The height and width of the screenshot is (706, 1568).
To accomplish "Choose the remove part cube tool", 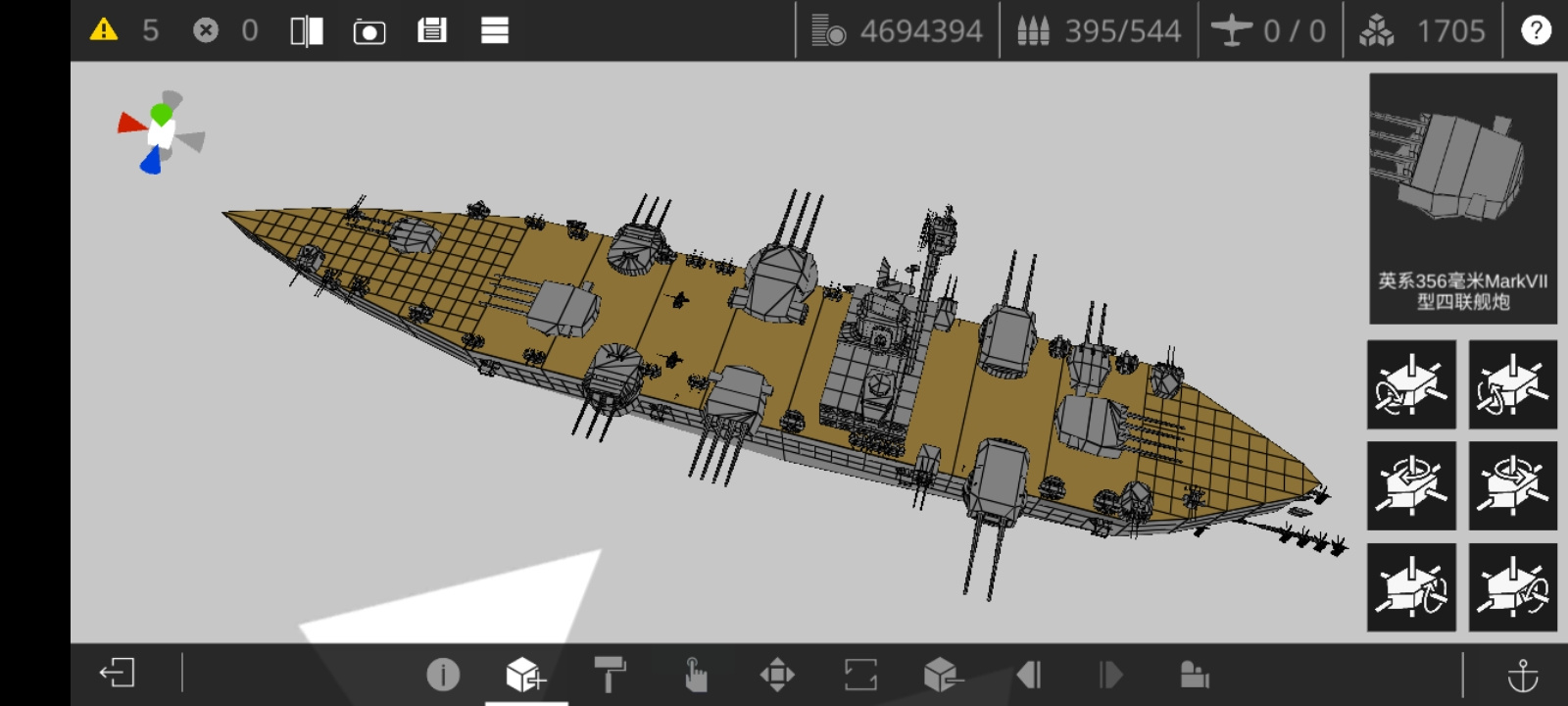I will (944, 675).
